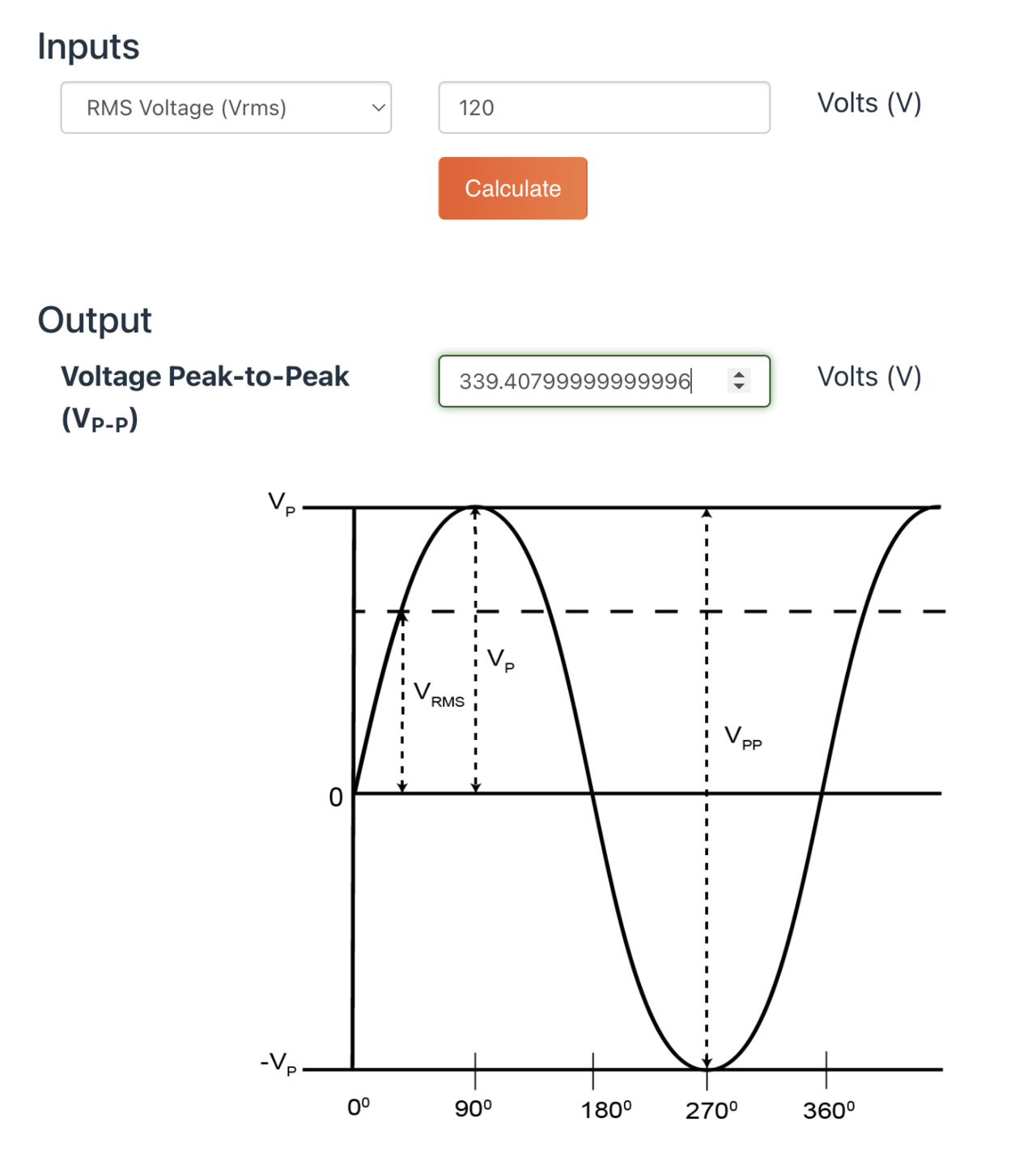
Task: Open the RMS Voltage (Vrms) dropdown
Action: pyautogui.click(x=225, y=108)
